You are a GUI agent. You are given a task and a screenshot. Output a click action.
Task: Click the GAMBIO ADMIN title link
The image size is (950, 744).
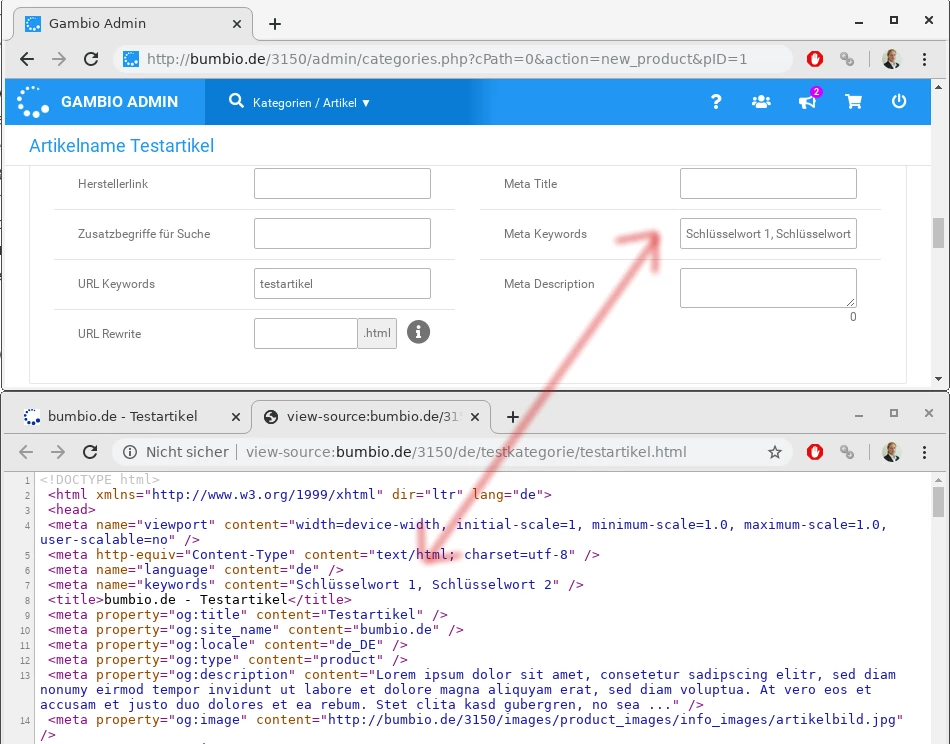tap(119, 102)
